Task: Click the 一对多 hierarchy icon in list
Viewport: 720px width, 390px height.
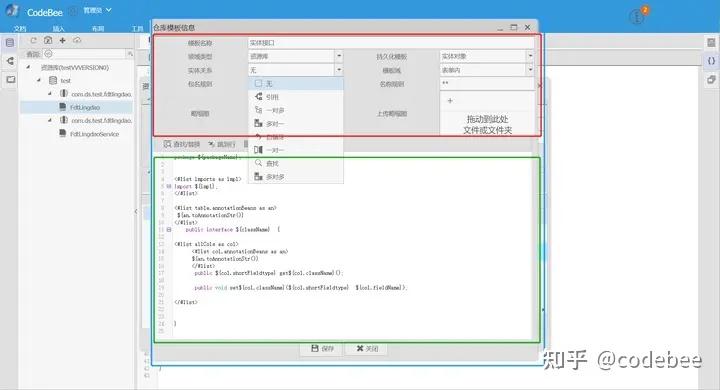Action: (x=259, y=110)
